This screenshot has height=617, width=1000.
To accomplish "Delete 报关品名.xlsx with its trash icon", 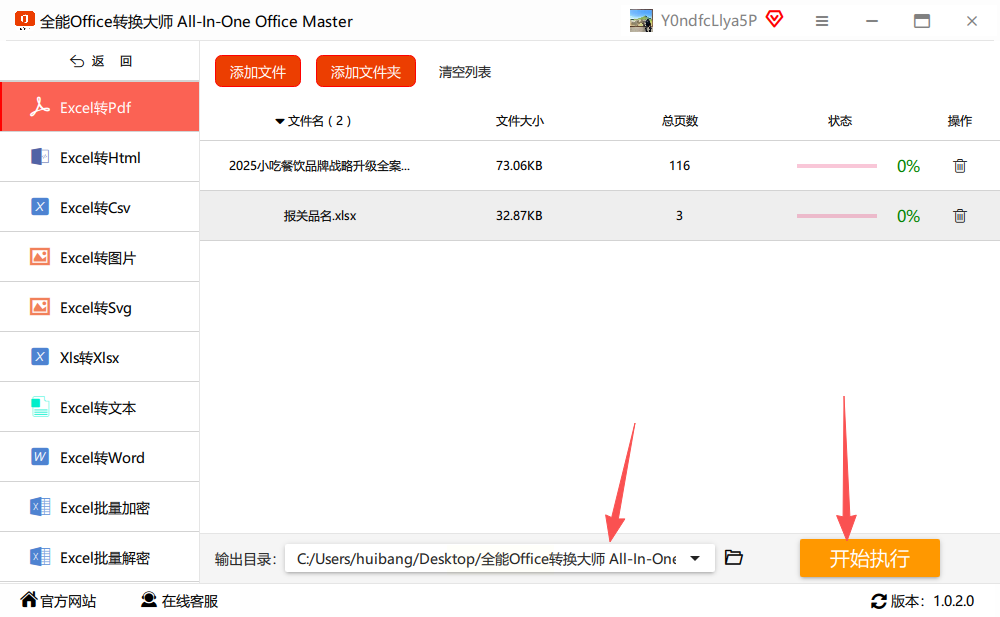I will (960, 216).
